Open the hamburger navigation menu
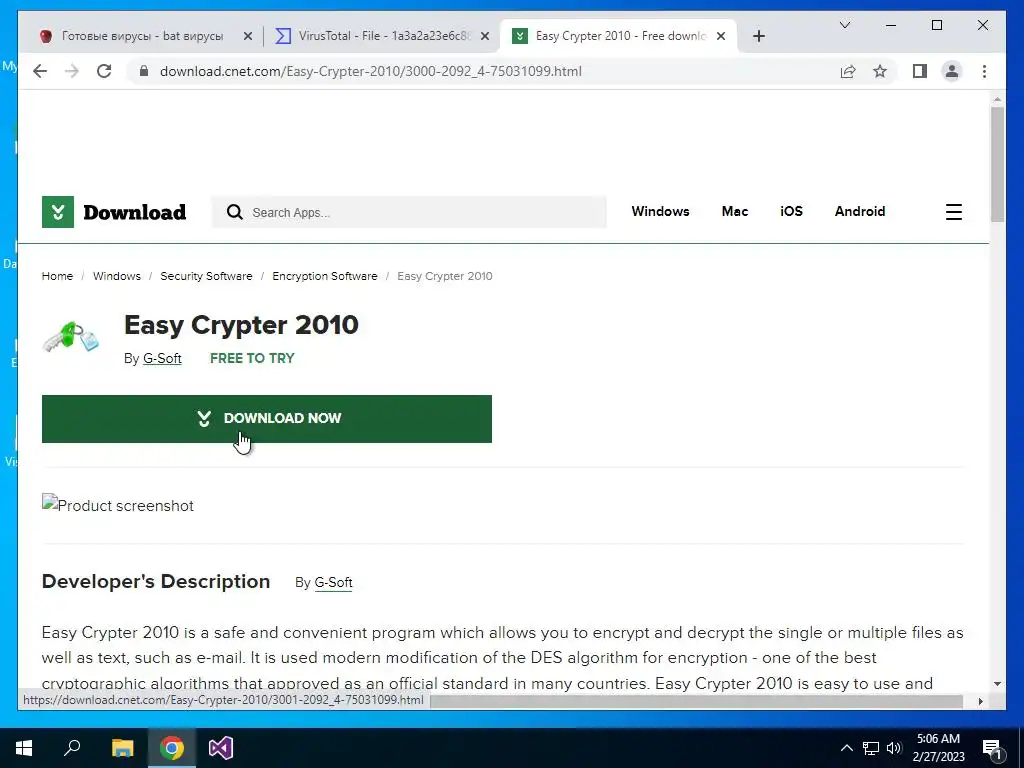 tap(953, 212)
